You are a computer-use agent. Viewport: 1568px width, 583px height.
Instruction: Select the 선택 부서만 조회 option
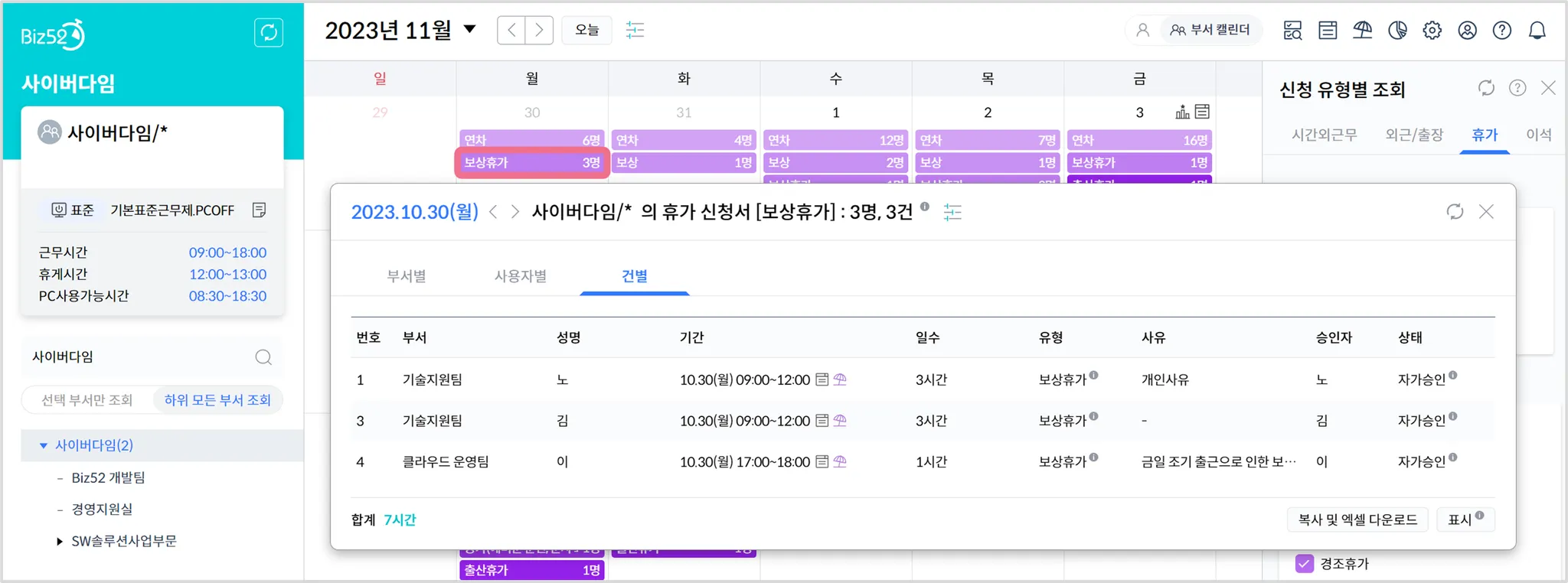point(87,400)
